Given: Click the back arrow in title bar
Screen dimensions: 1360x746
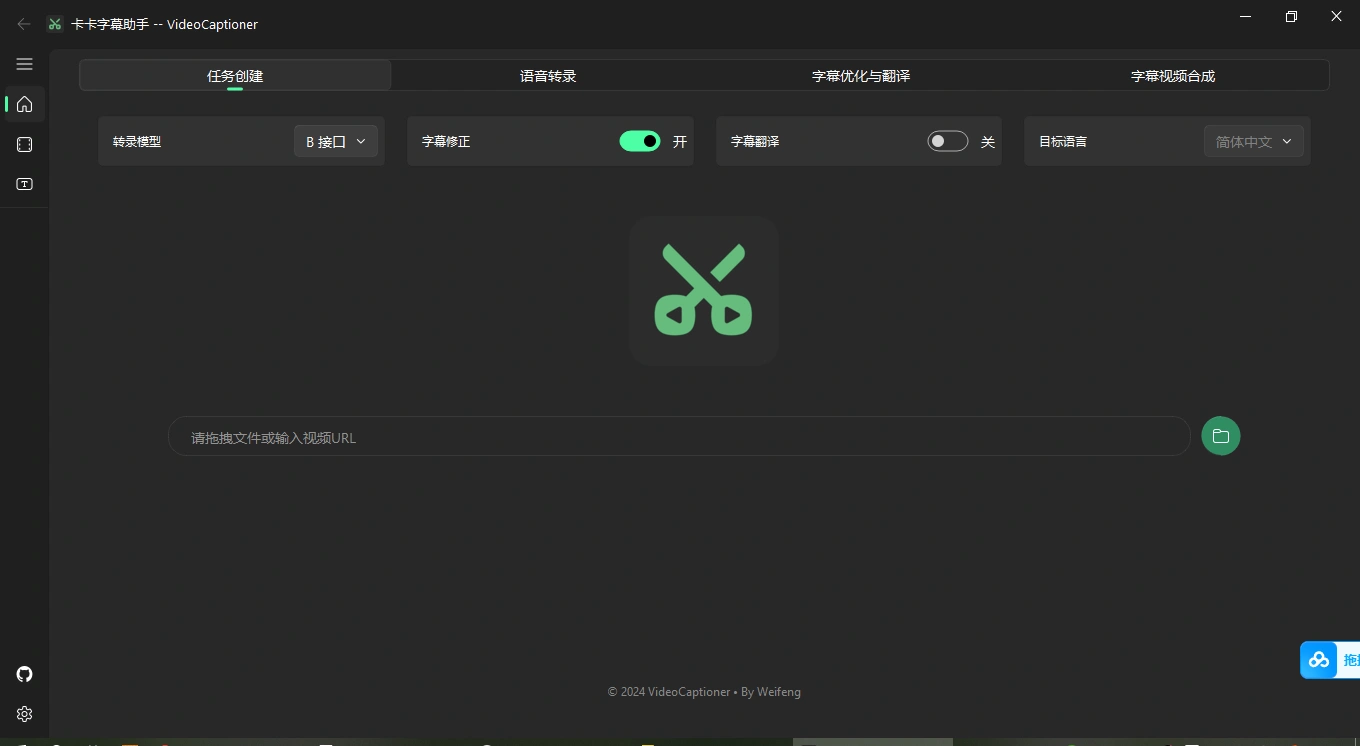Looking at the screenshot, I should pos(24,24).
